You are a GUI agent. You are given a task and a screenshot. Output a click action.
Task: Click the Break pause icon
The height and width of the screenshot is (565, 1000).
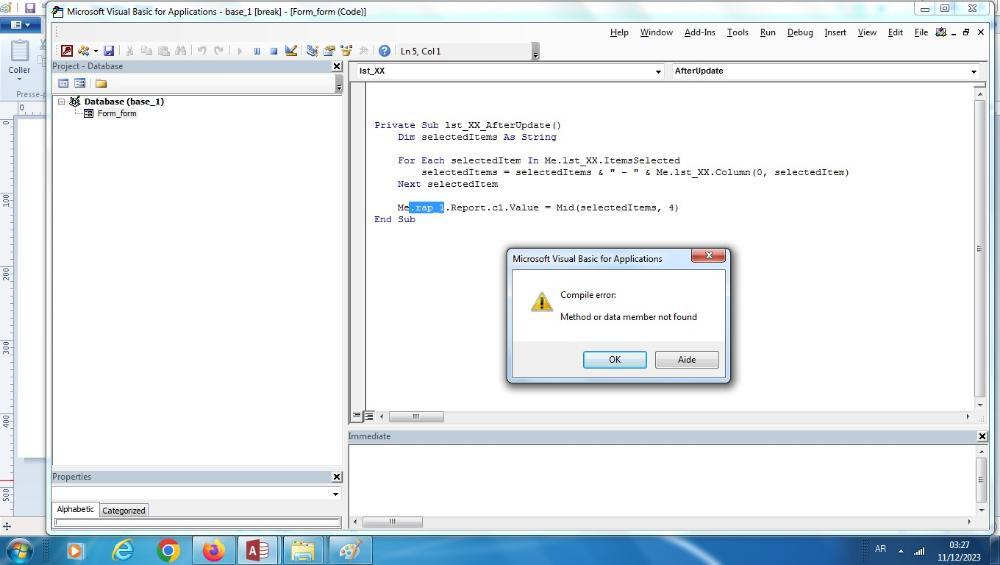257,51
